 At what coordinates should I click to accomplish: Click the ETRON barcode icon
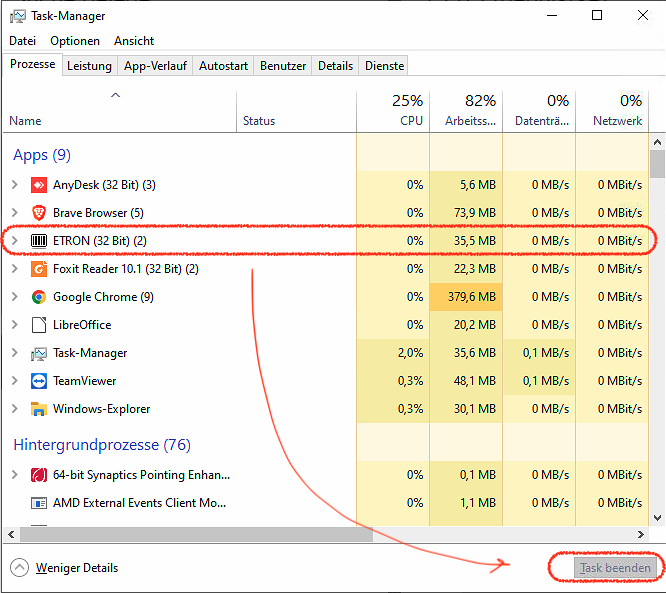pos(39,241)
